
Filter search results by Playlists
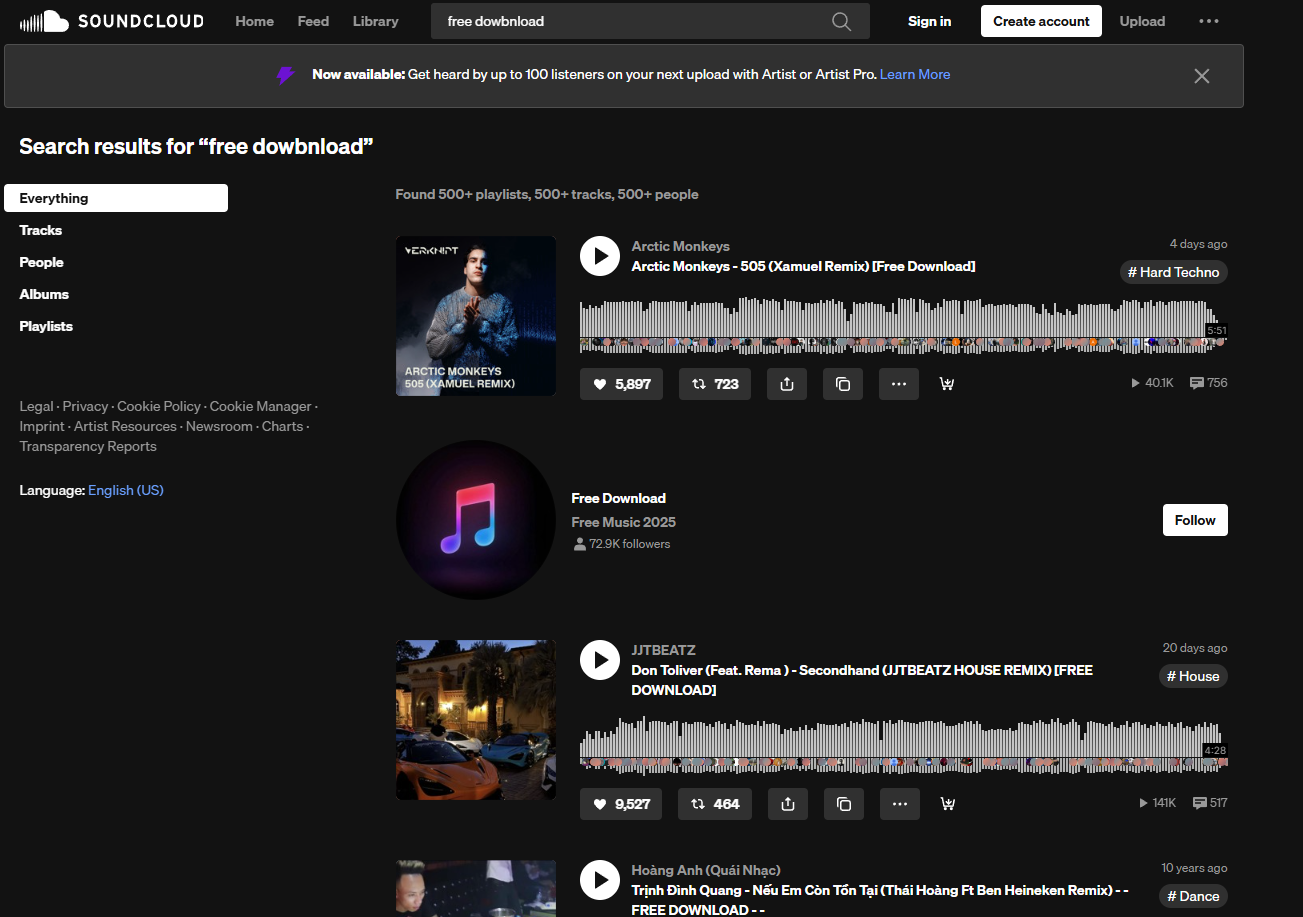46,326
